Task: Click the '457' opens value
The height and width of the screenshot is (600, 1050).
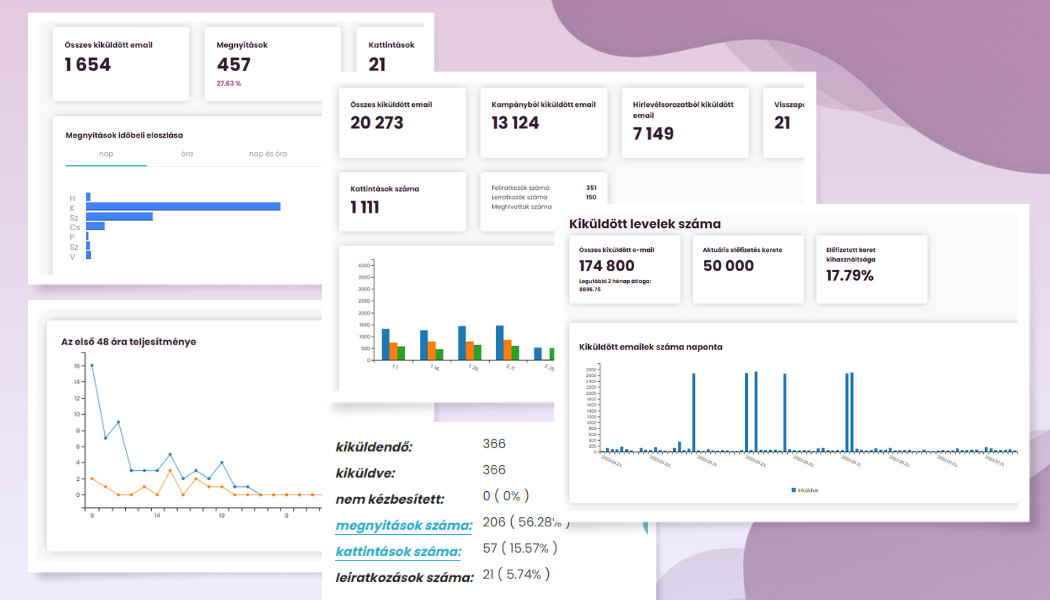Action: pos(234,65)
